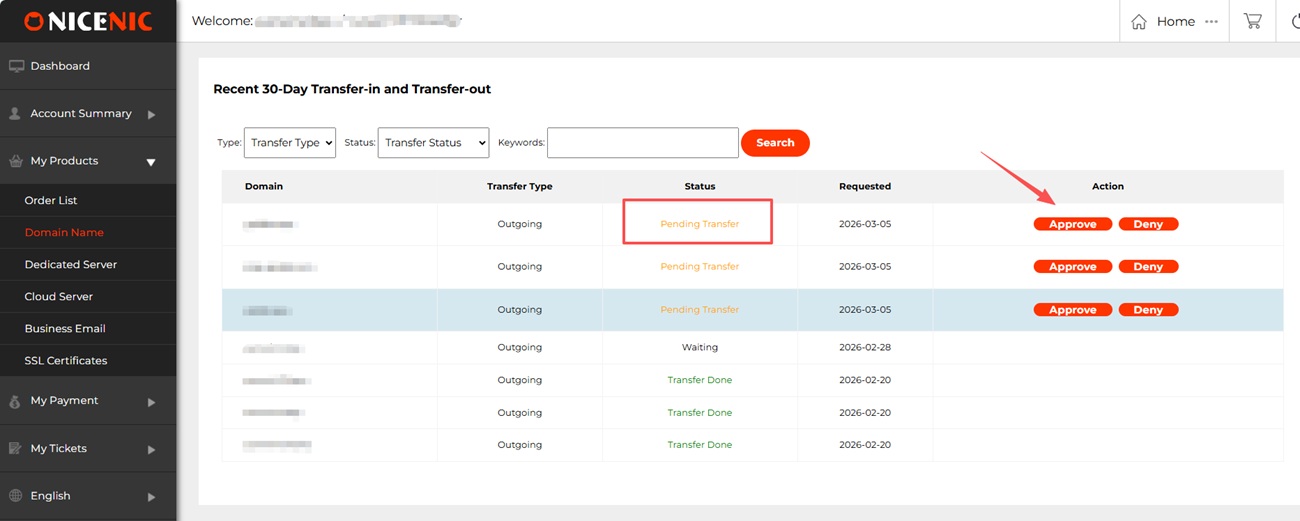Expand the My Payment arrow
This screenshot has width=1300, height=521.
tap(151, 402)
